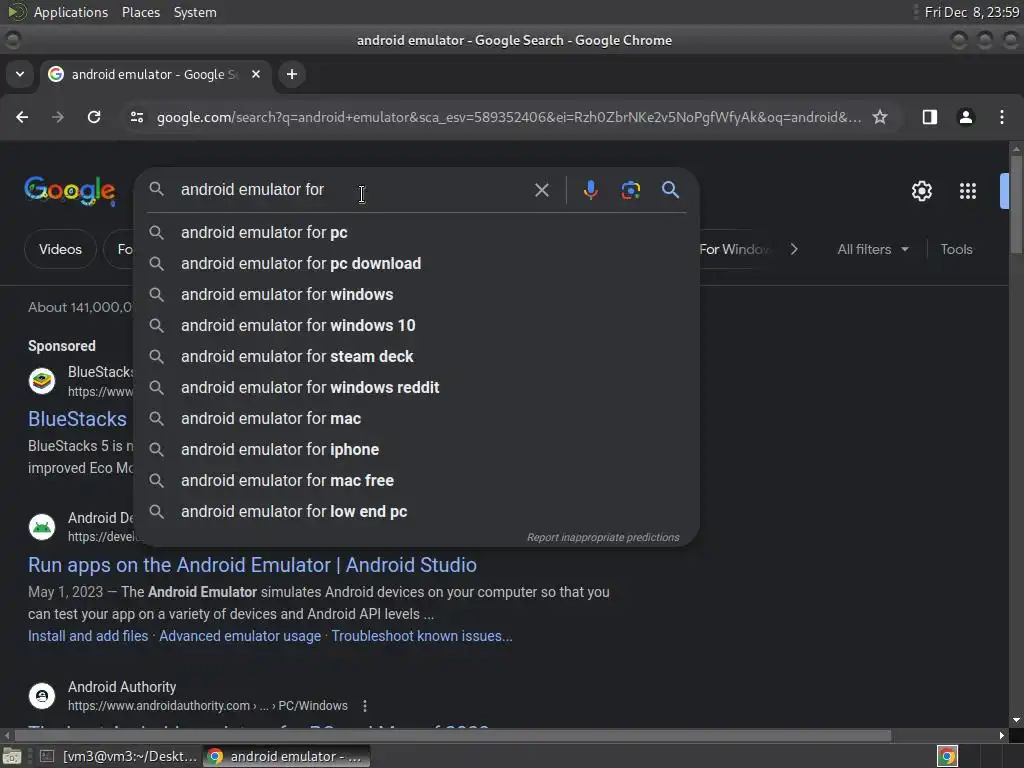Viewport: 1024px width, 768px height.
Task: Choose suggestion 'android emulator for low end pc'
Action: coord(416,511)
